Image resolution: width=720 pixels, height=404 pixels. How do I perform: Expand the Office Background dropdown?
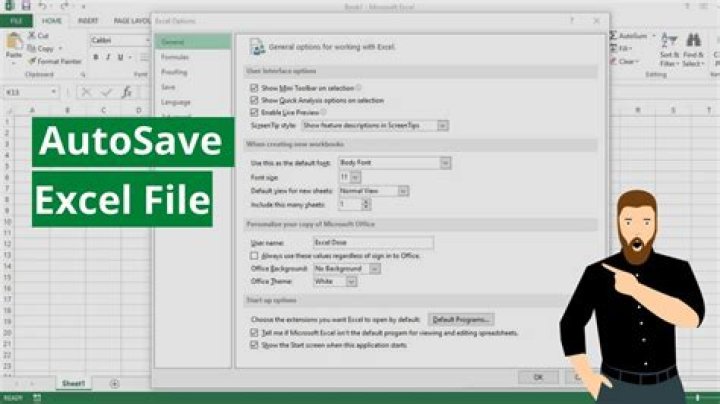coord(375,268)
